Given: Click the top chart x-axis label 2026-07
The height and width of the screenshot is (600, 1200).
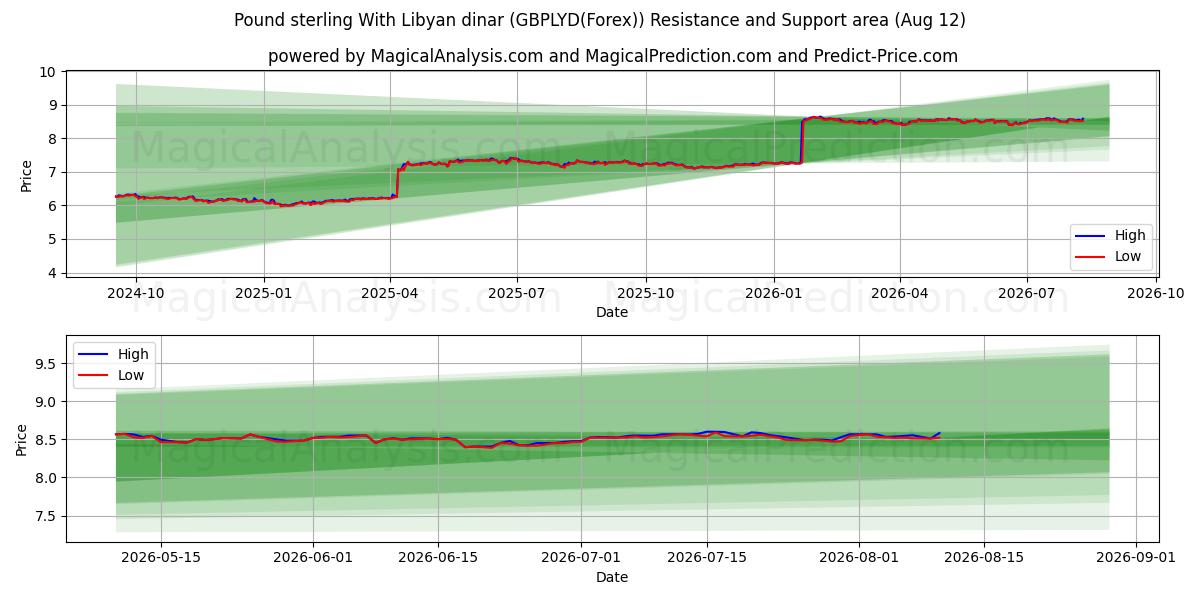Looking at the screenshot, I should 1026,294.
